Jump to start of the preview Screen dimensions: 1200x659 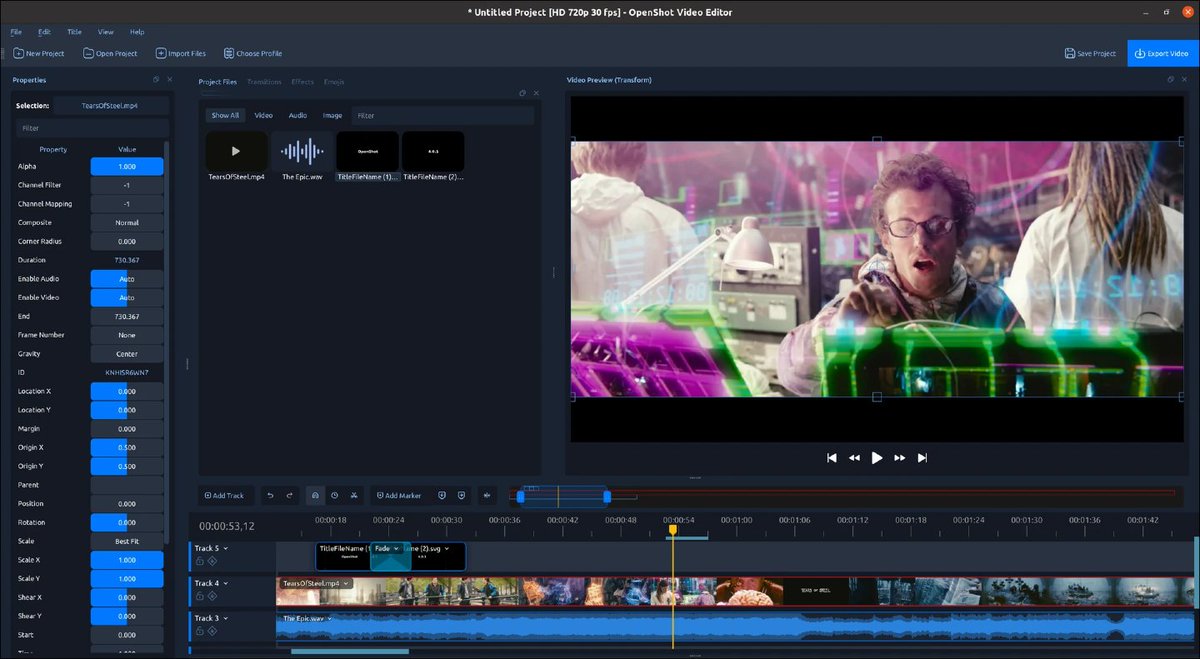click(x=831, y=458)
